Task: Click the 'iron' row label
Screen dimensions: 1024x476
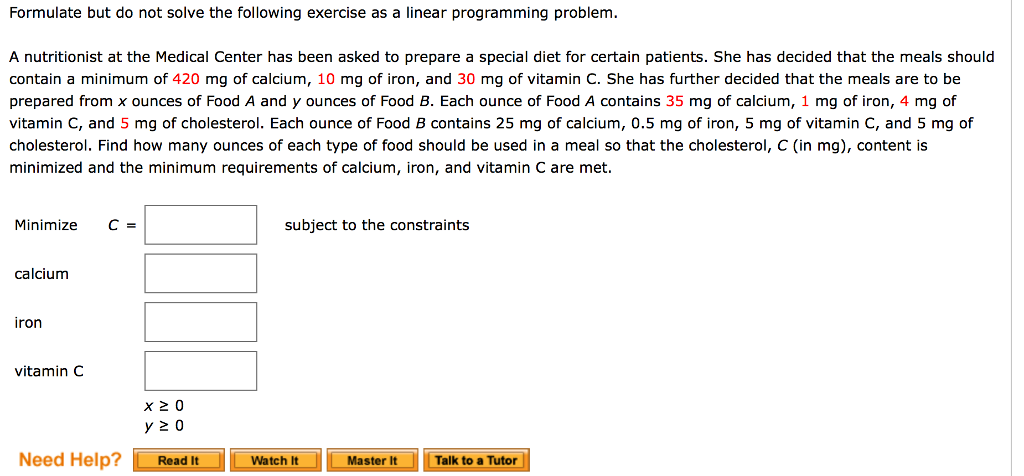Action: pos(28,322)
